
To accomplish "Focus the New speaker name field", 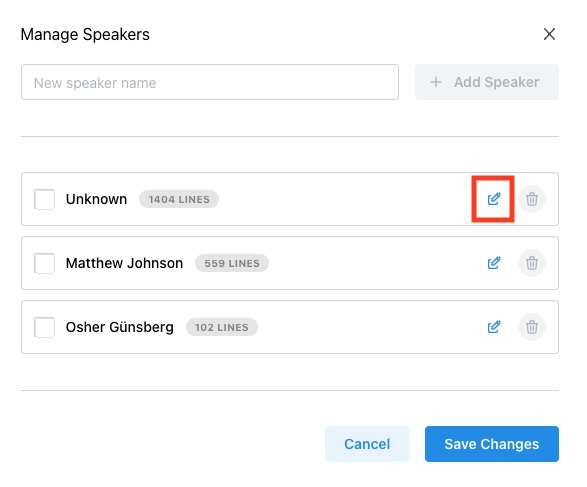I will point(210,82).
